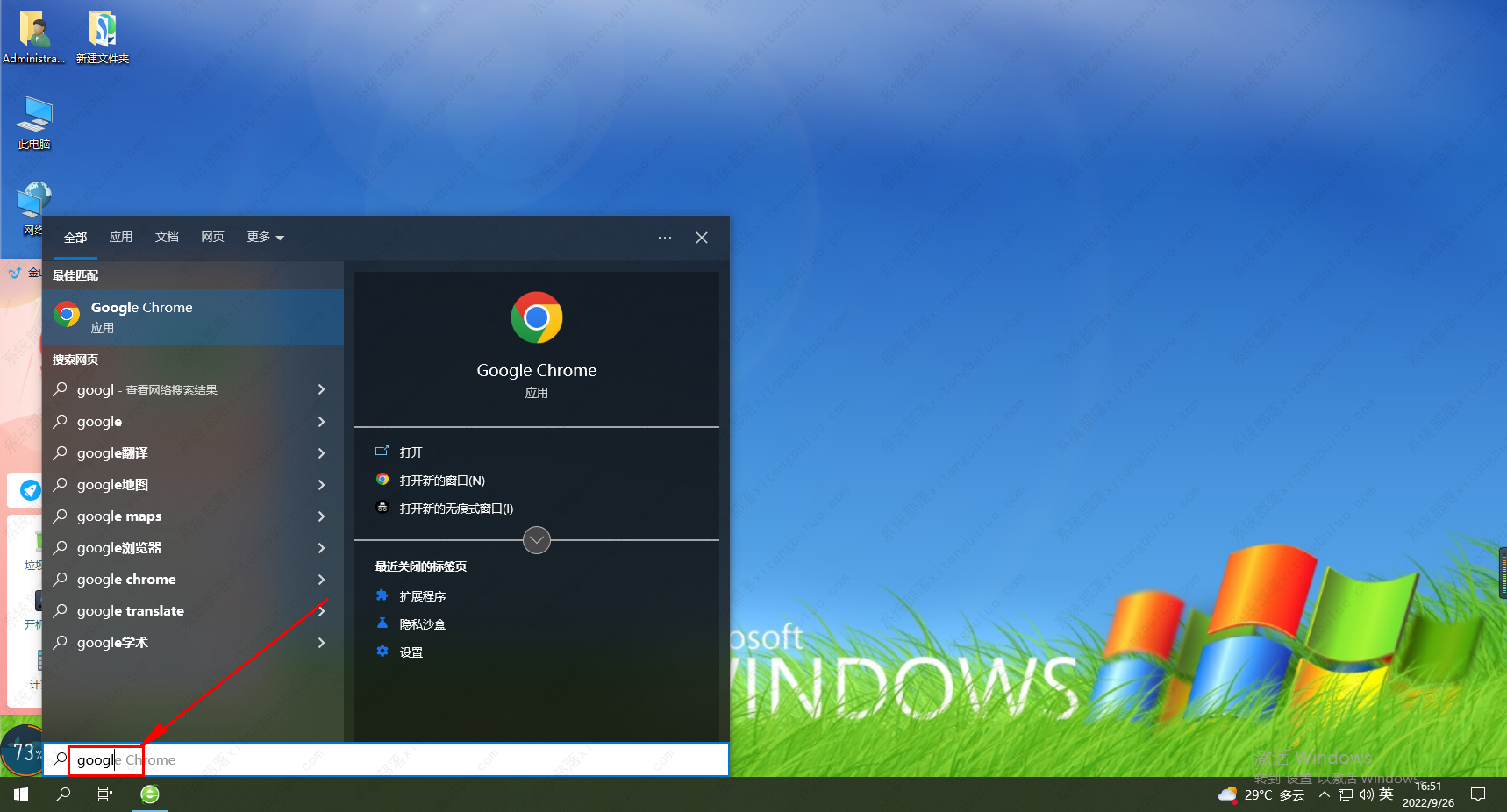1507x812 pixels.
Task: Click the large Chrome logo in preview pane
Action: point(536,317)
